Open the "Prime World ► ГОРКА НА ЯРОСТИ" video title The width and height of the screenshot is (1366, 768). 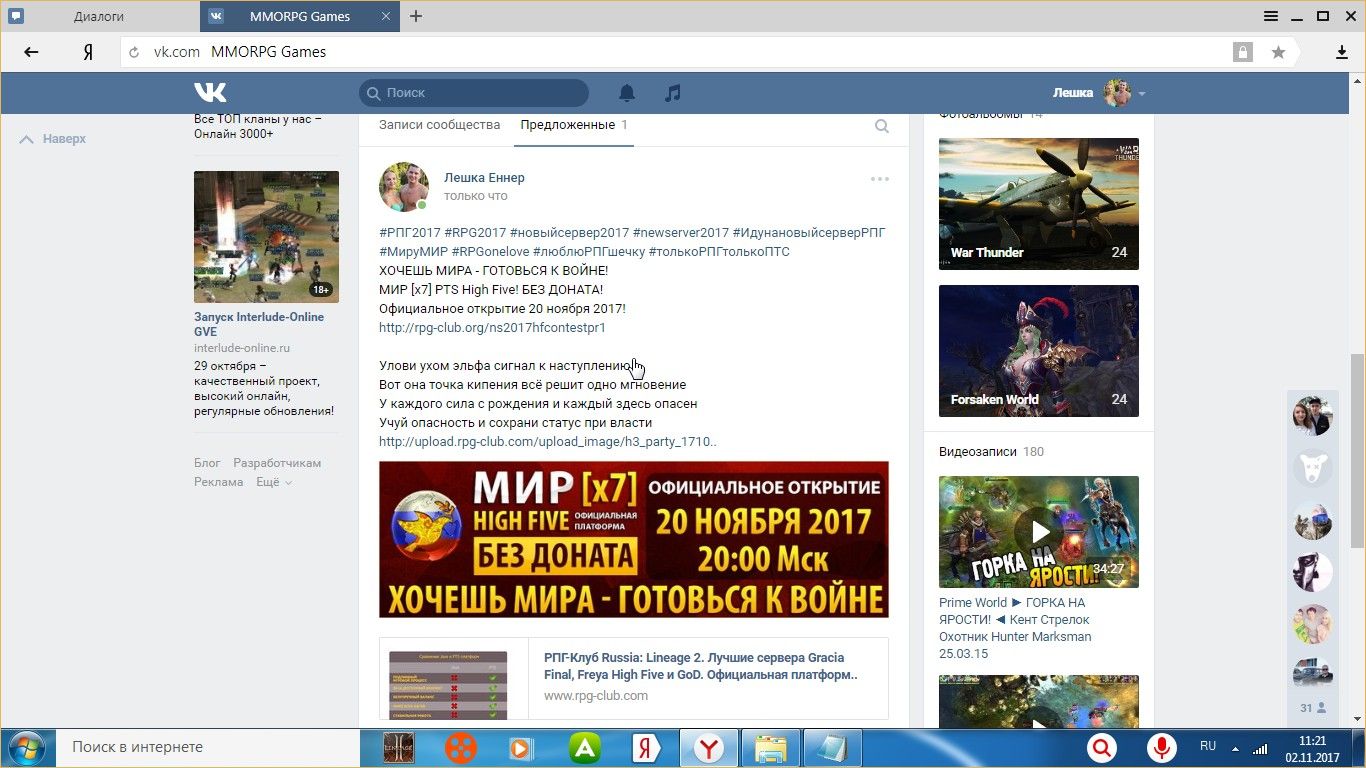1015,628
